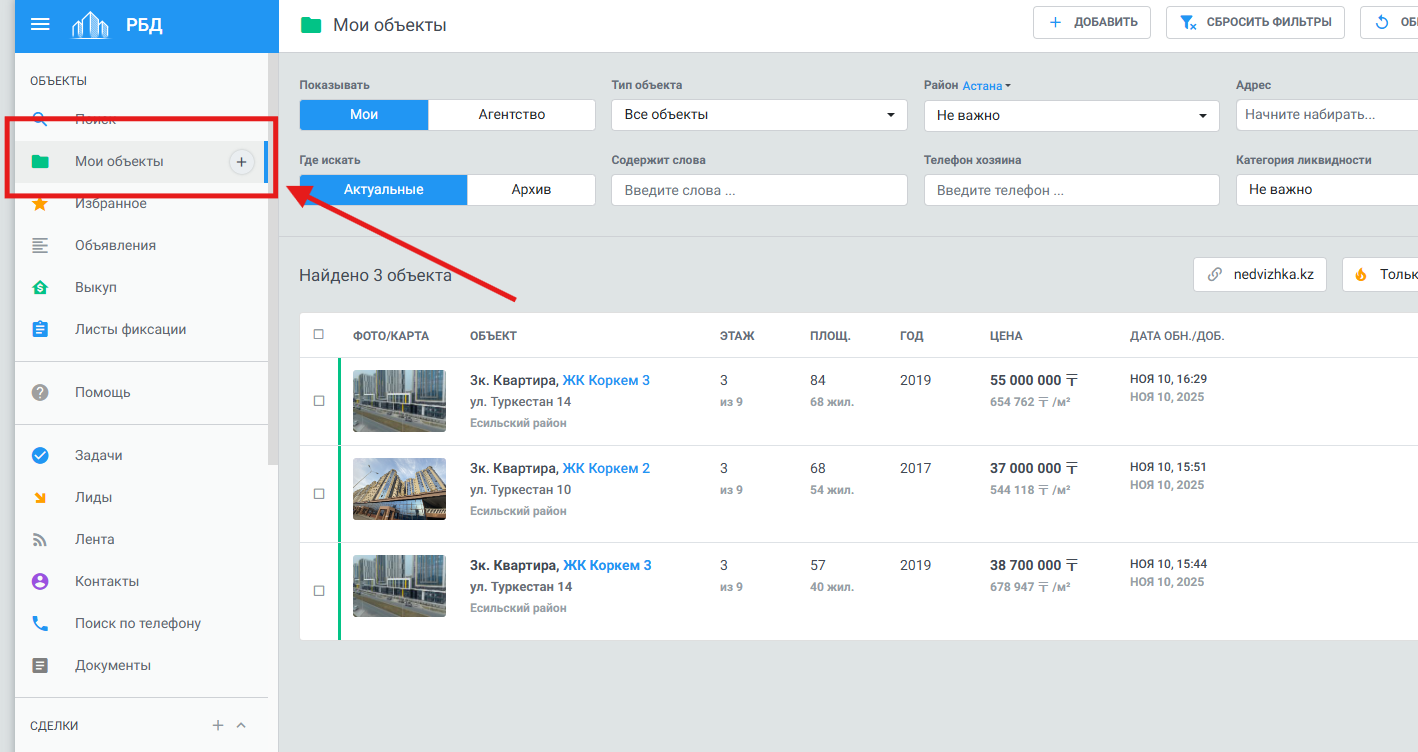Open the hamburger menu icon

click(40, 25)
